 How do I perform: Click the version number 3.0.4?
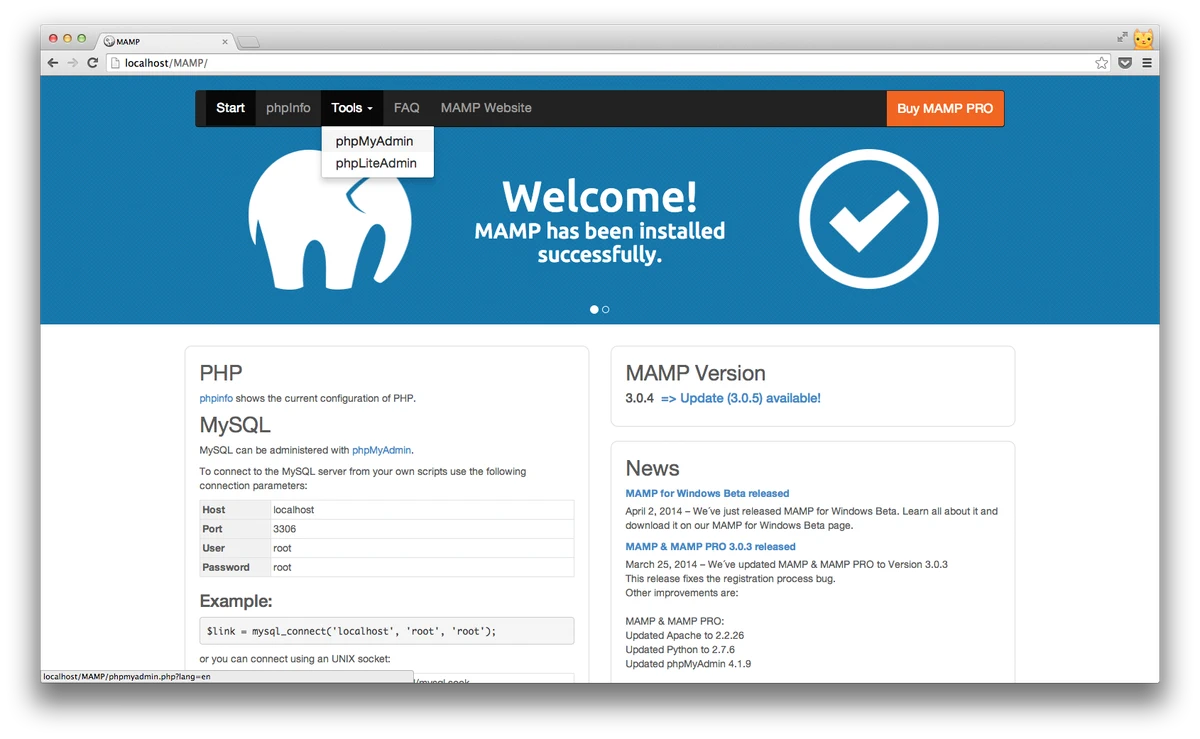(640, 398)
